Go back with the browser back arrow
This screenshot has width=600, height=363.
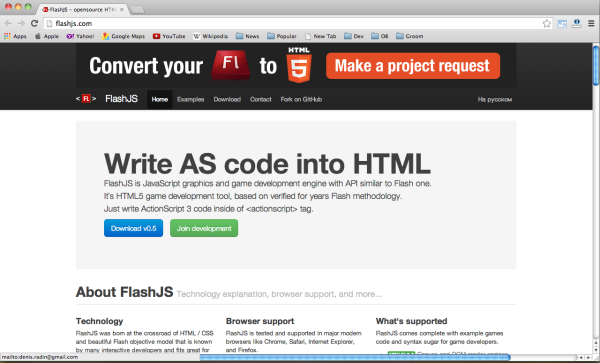(x=8, y=23)
